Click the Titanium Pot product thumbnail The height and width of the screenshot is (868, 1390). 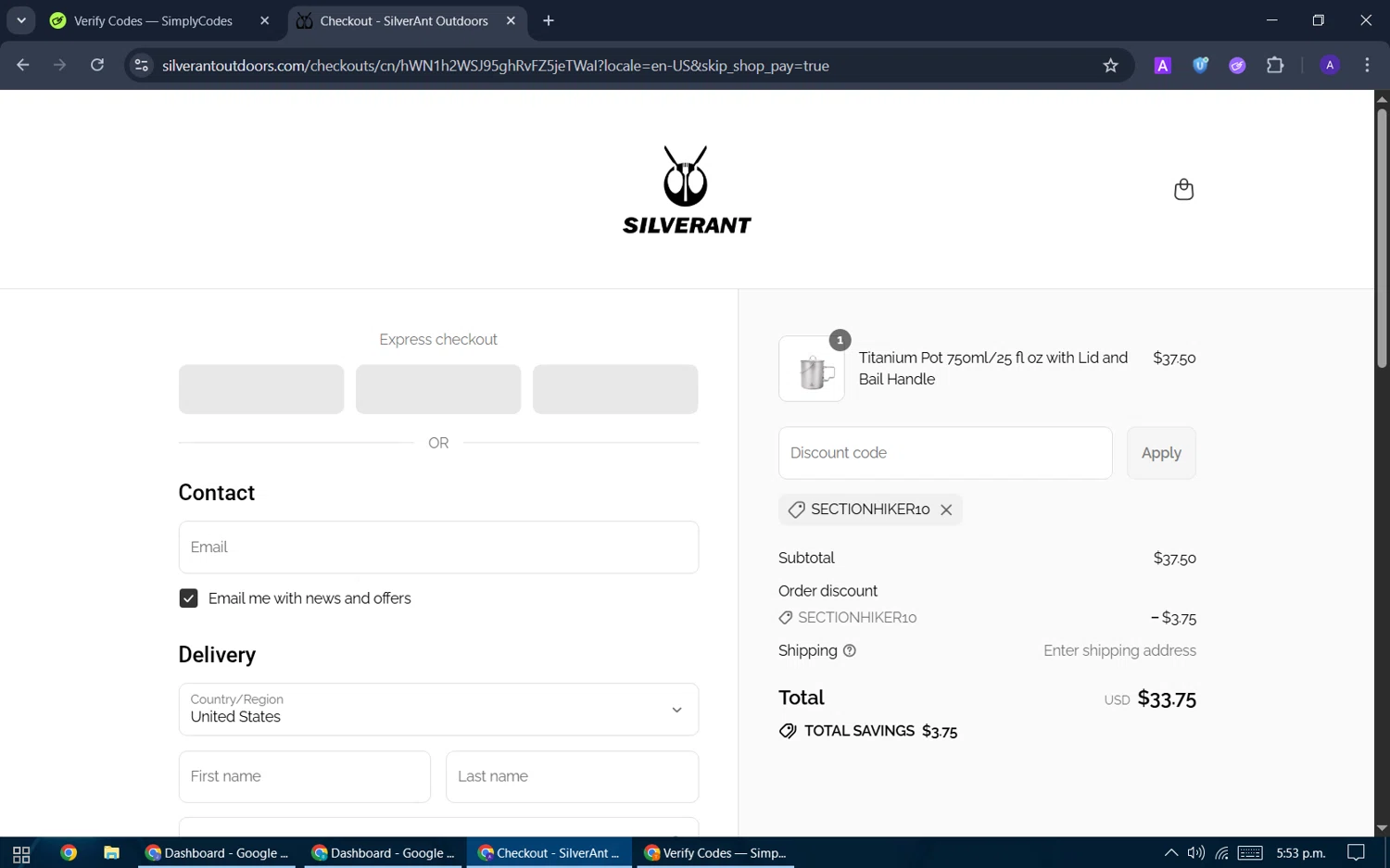click(x=812, y=369)
